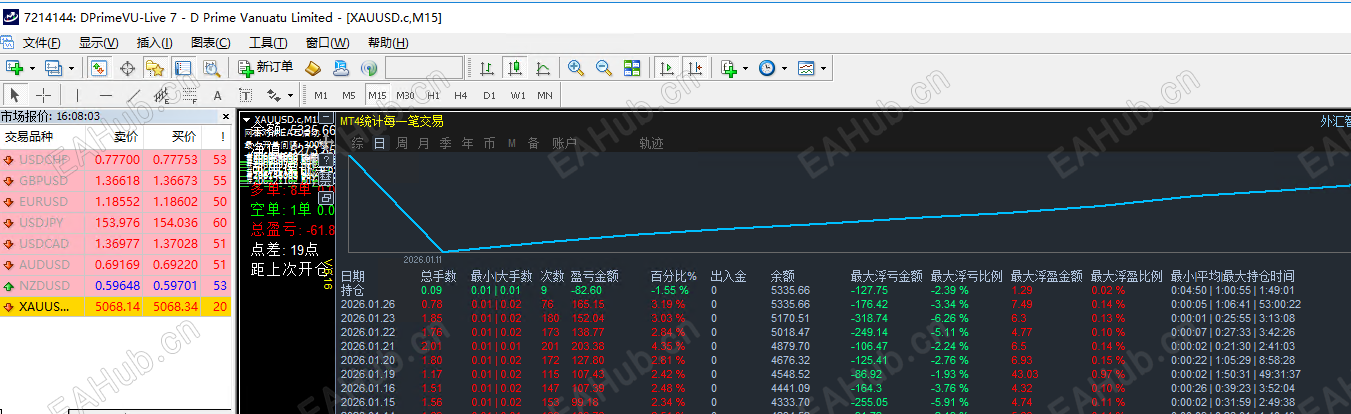Click the 新订单 new order button
The image size is (1351, 414).
266,68
